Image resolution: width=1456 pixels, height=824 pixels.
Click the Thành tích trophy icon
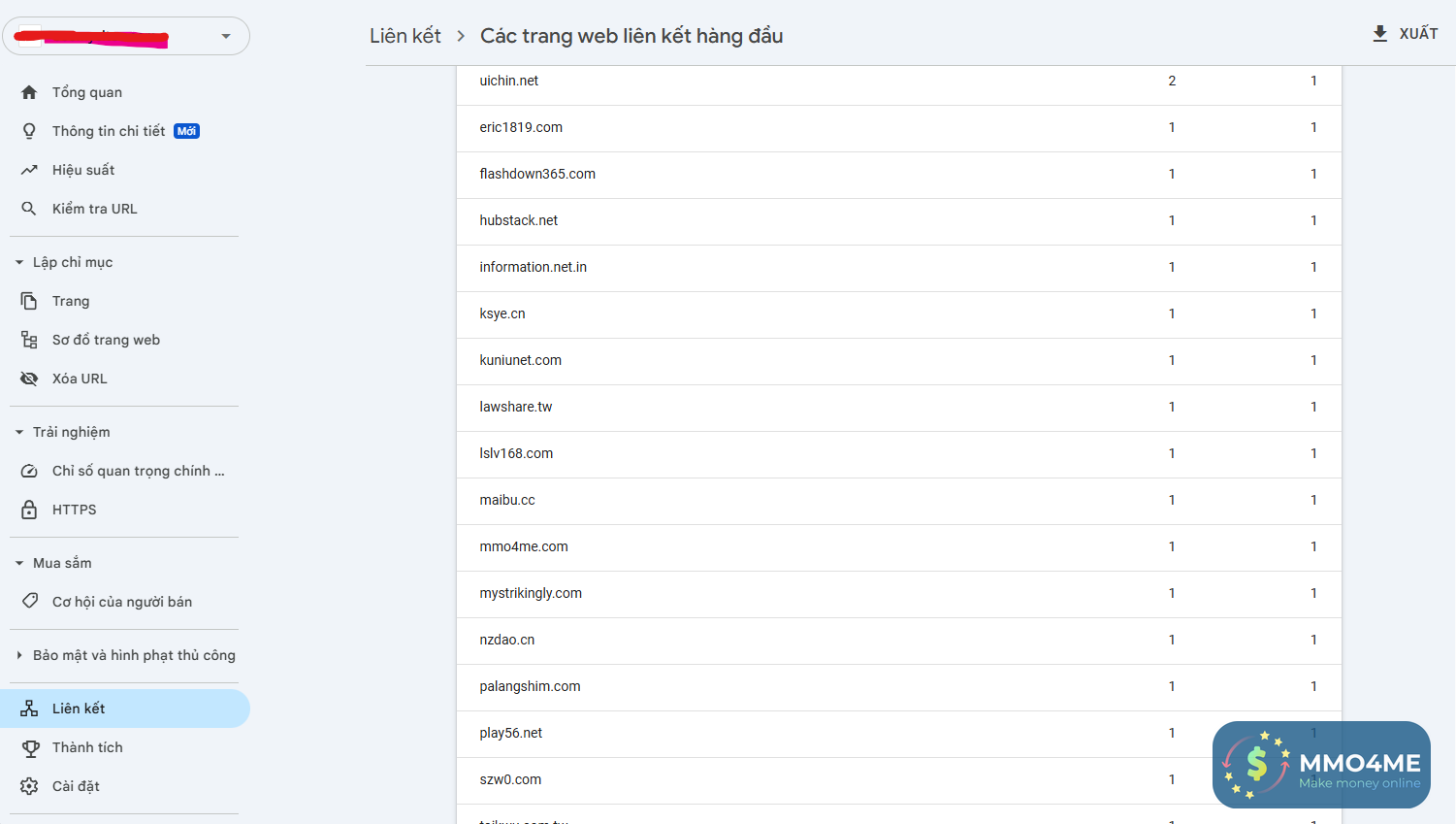[30, 747]
